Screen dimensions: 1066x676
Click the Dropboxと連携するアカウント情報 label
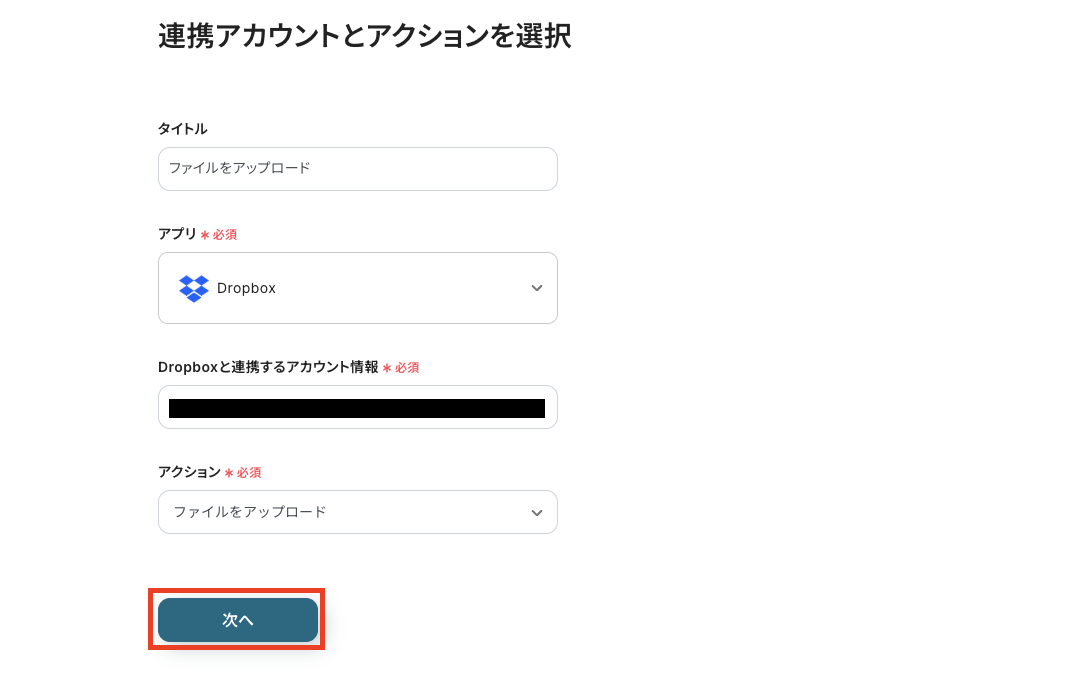pyautogui.click(x=268, y=367)
